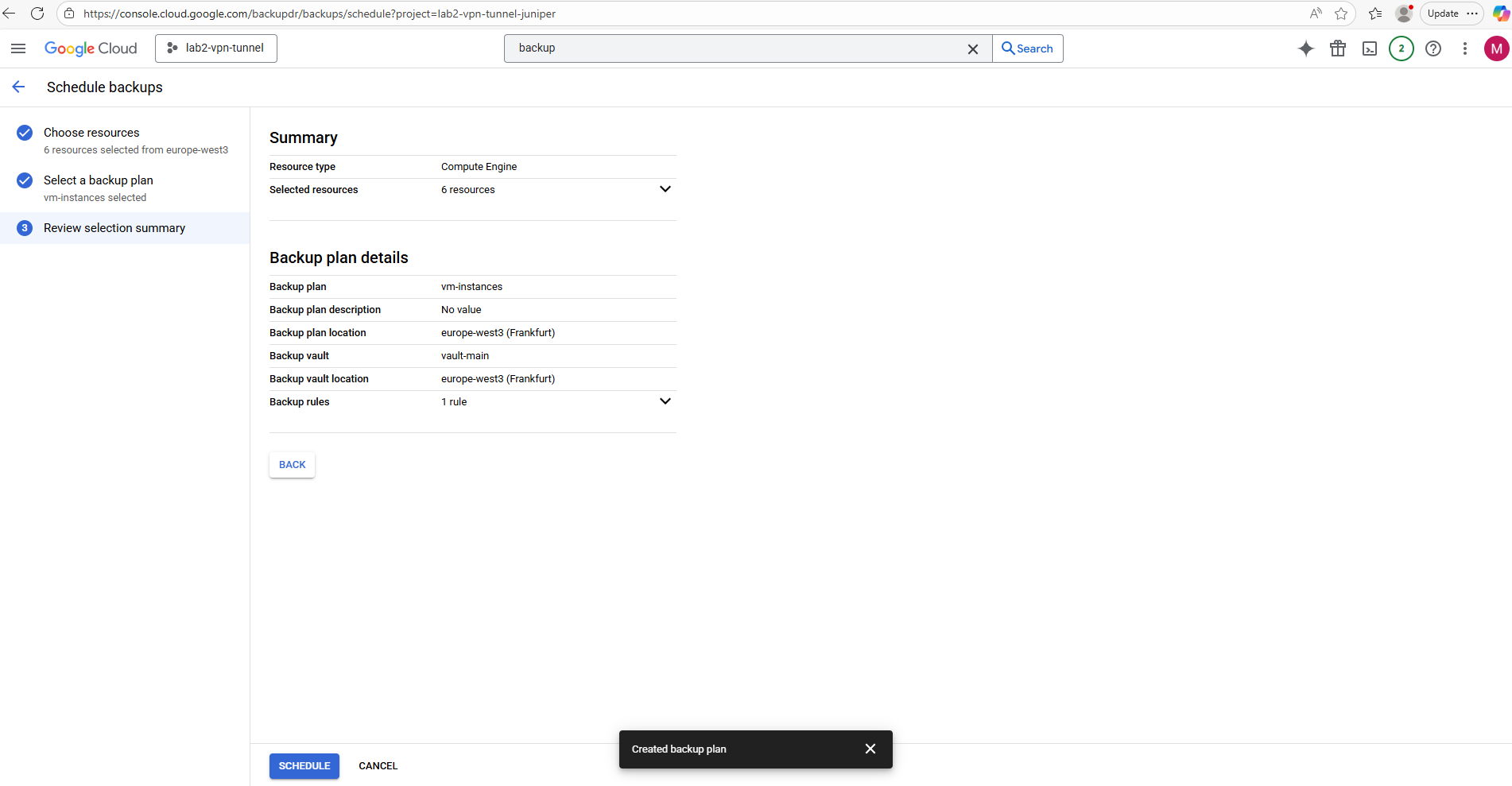Select Review selection summary step
The height and width of the screenshot is (786, 1512).
click(114, 228)
